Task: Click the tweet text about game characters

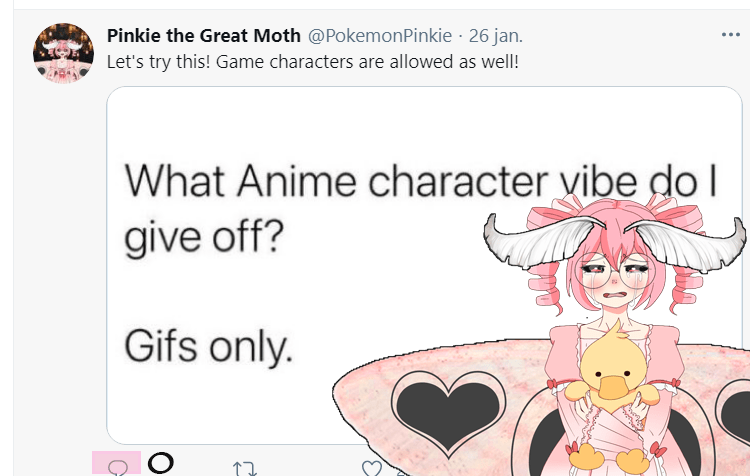Action: coord(312,60)
